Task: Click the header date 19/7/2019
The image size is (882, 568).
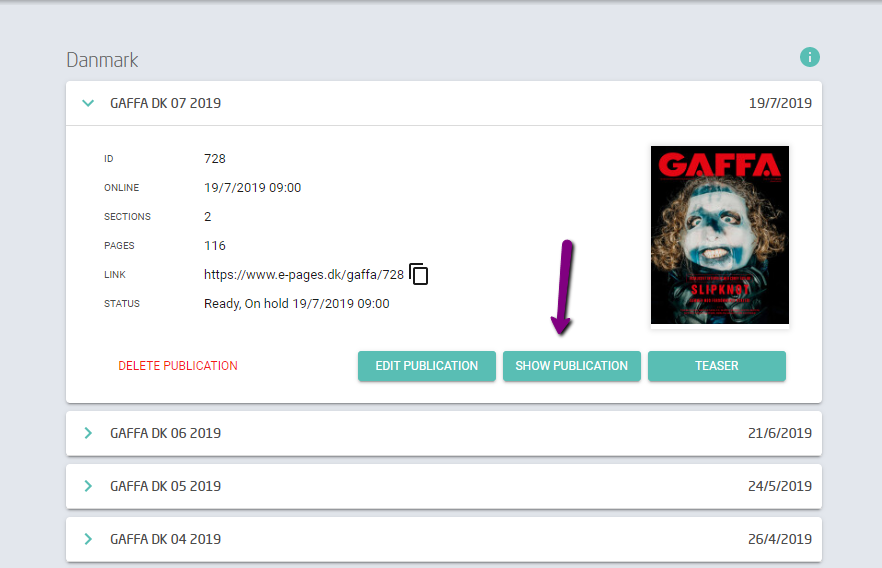Action: (x=780, y=103)
